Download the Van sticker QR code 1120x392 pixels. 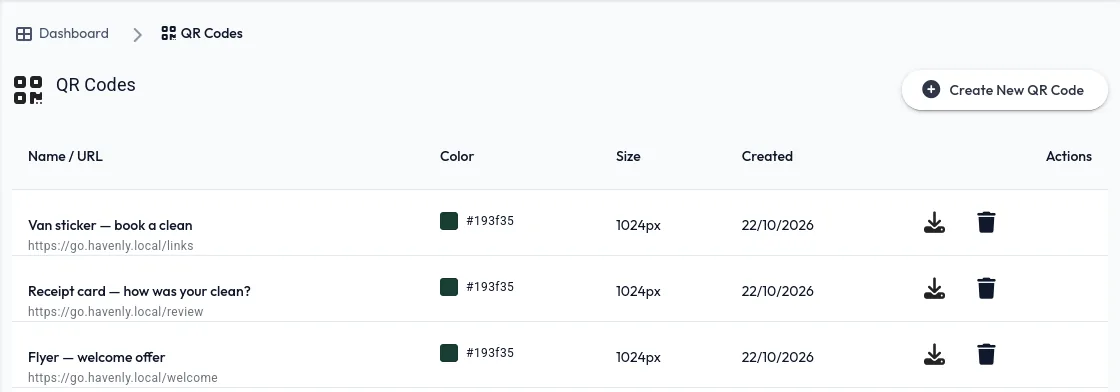coord(934,223)
